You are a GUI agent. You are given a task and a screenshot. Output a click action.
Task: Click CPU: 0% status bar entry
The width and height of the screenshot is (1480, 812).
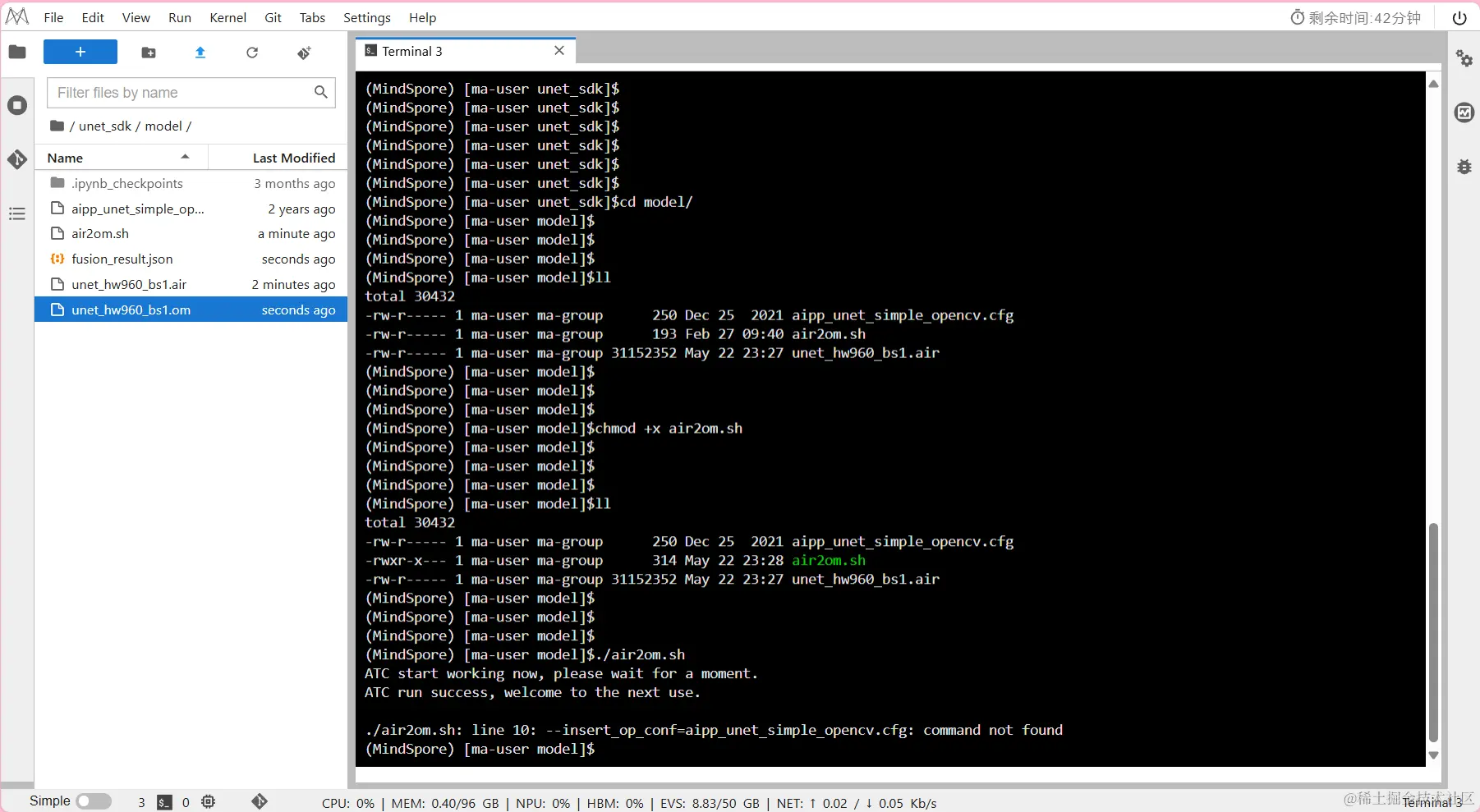[348, 803]
